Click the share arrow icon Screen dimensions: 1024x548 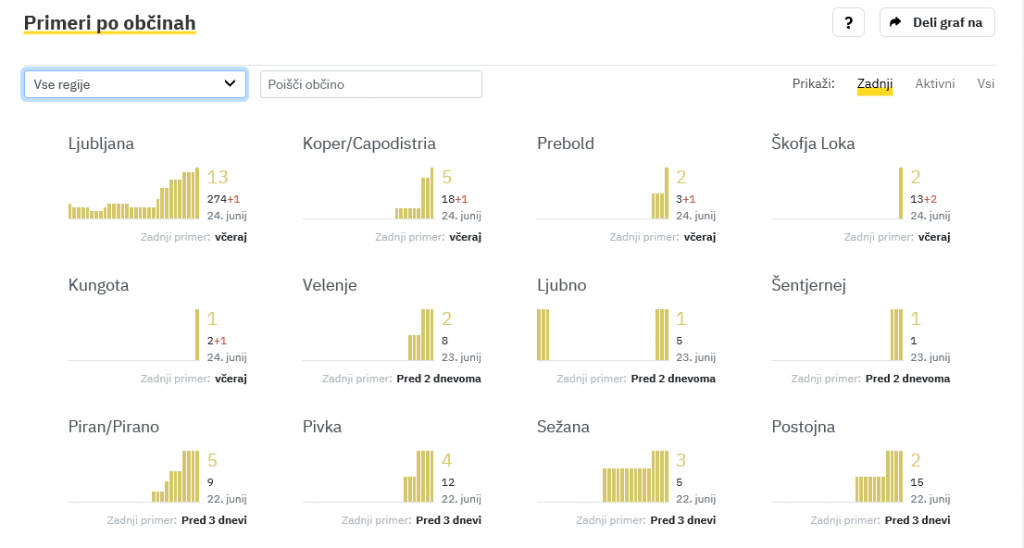(x=895, y=22)
